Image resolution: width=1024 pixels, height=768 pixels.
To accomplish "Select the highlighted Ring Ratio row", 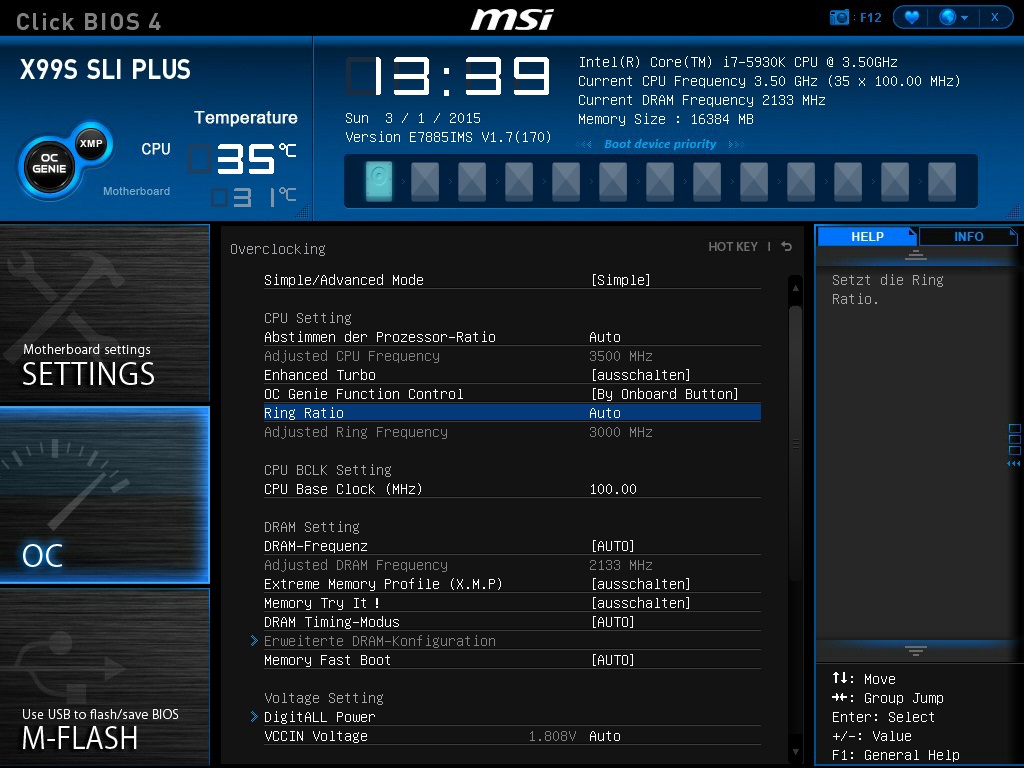I will point(512,413).
